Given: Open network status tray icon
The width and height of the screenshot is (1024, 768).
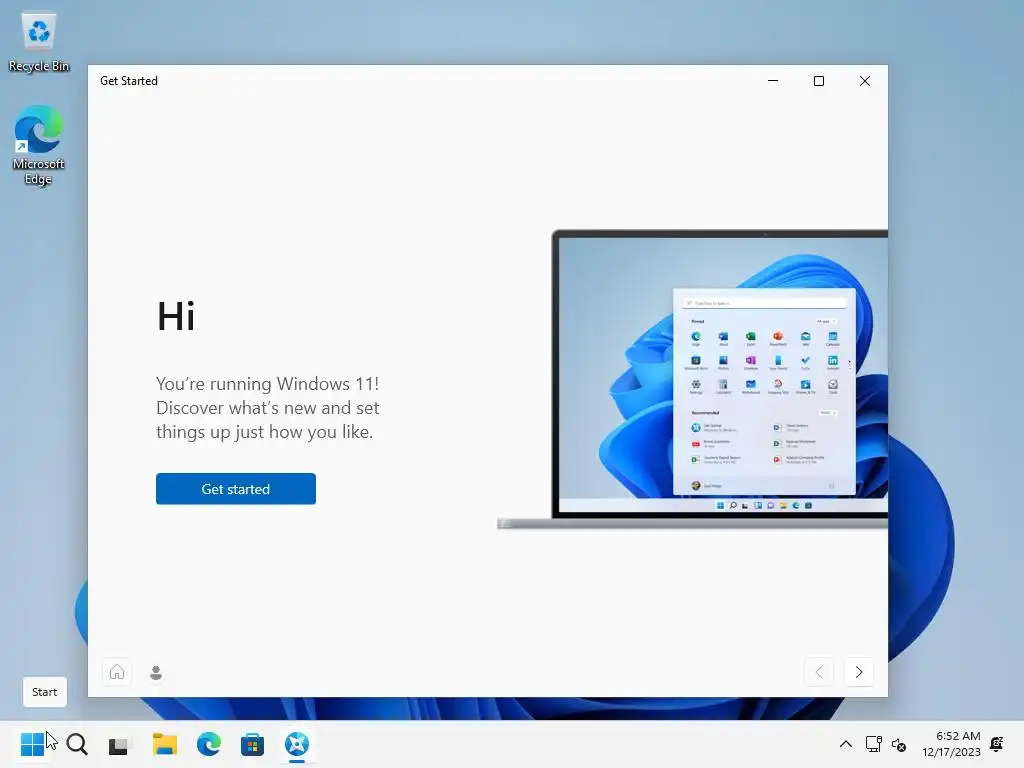Looking at the screenshot, I should coord(873,744).
